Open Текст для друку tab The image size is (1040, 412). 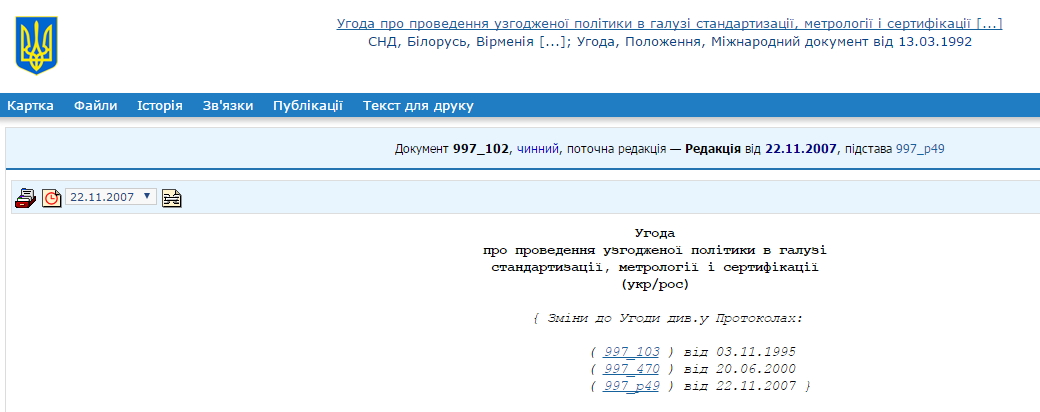click(x=419, y=105)
